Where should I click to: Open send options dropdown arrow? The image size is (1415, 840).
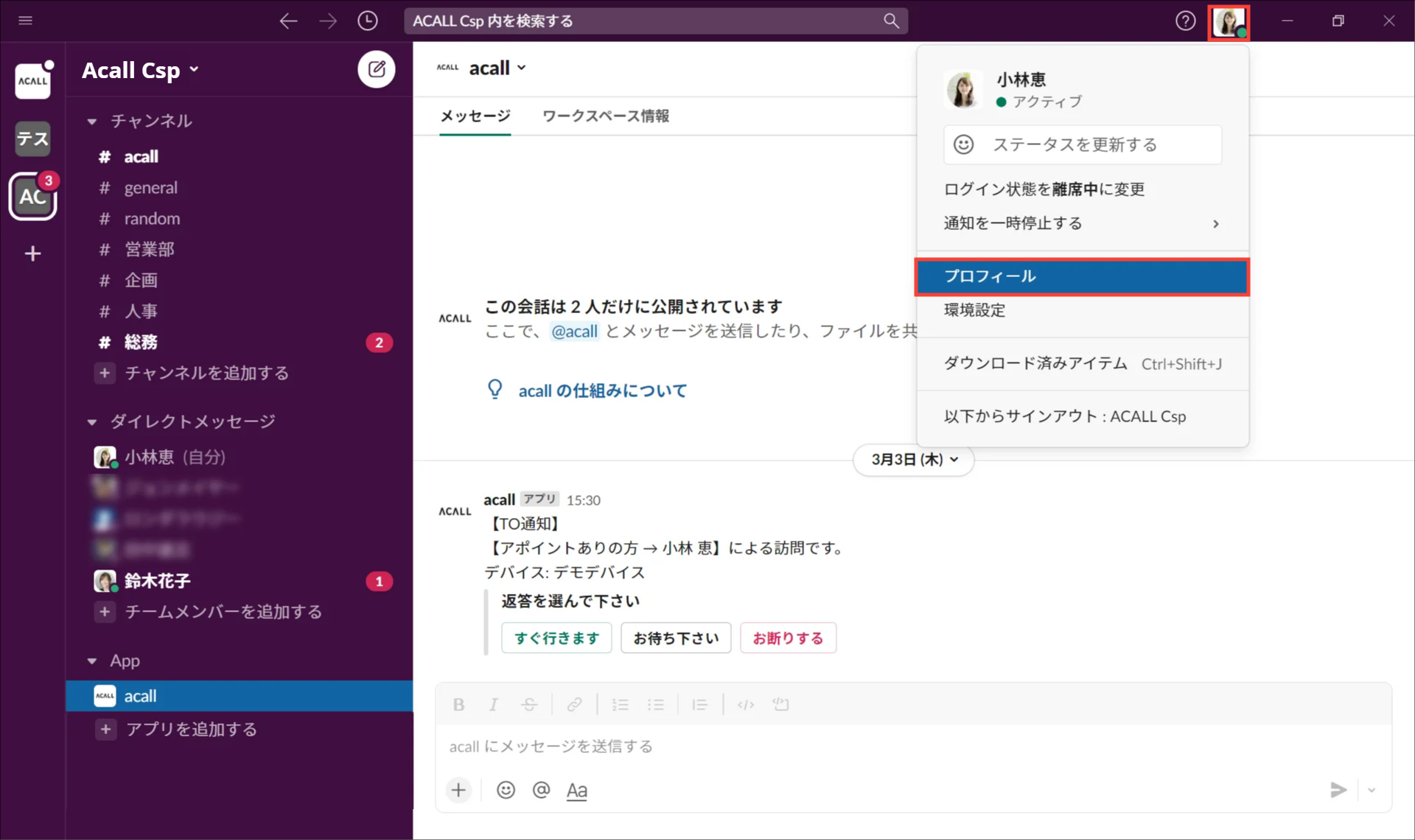coord(1372,790)
